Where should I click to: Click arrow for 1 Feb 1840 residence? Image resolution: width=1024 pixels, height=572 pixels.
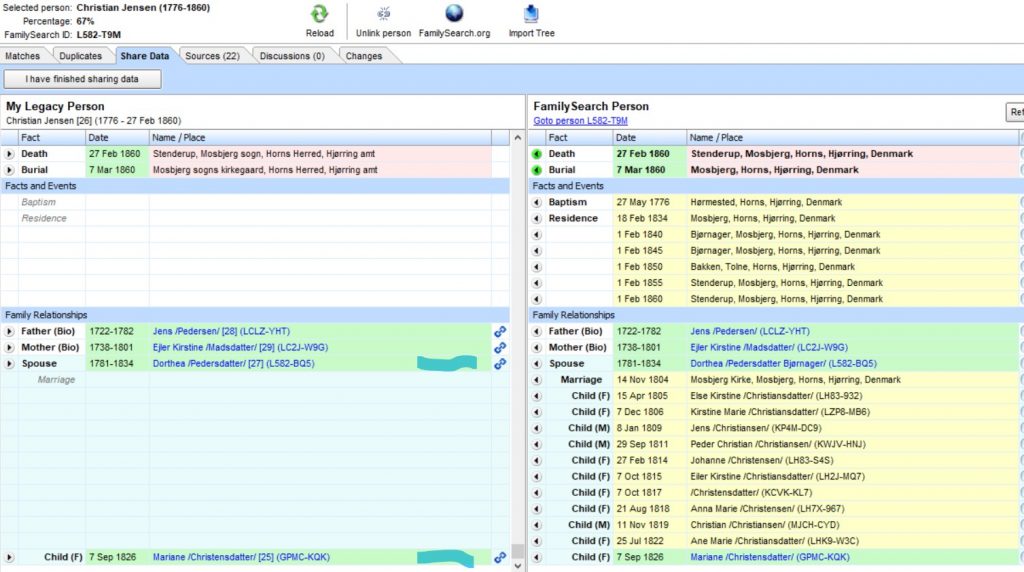(x=537, y=234)
